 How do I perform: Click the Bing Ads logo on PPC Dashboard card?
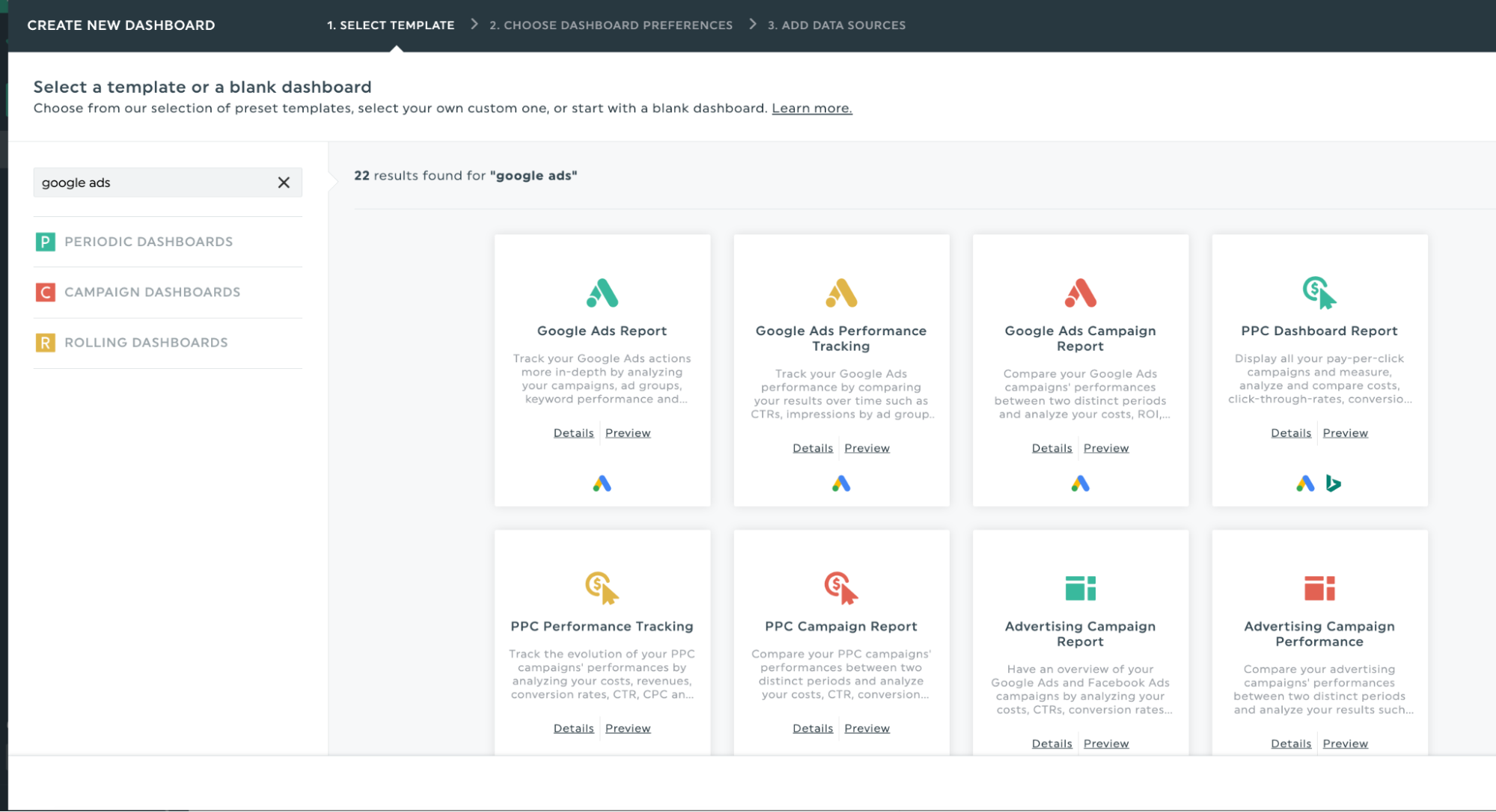coord(1333,484)
